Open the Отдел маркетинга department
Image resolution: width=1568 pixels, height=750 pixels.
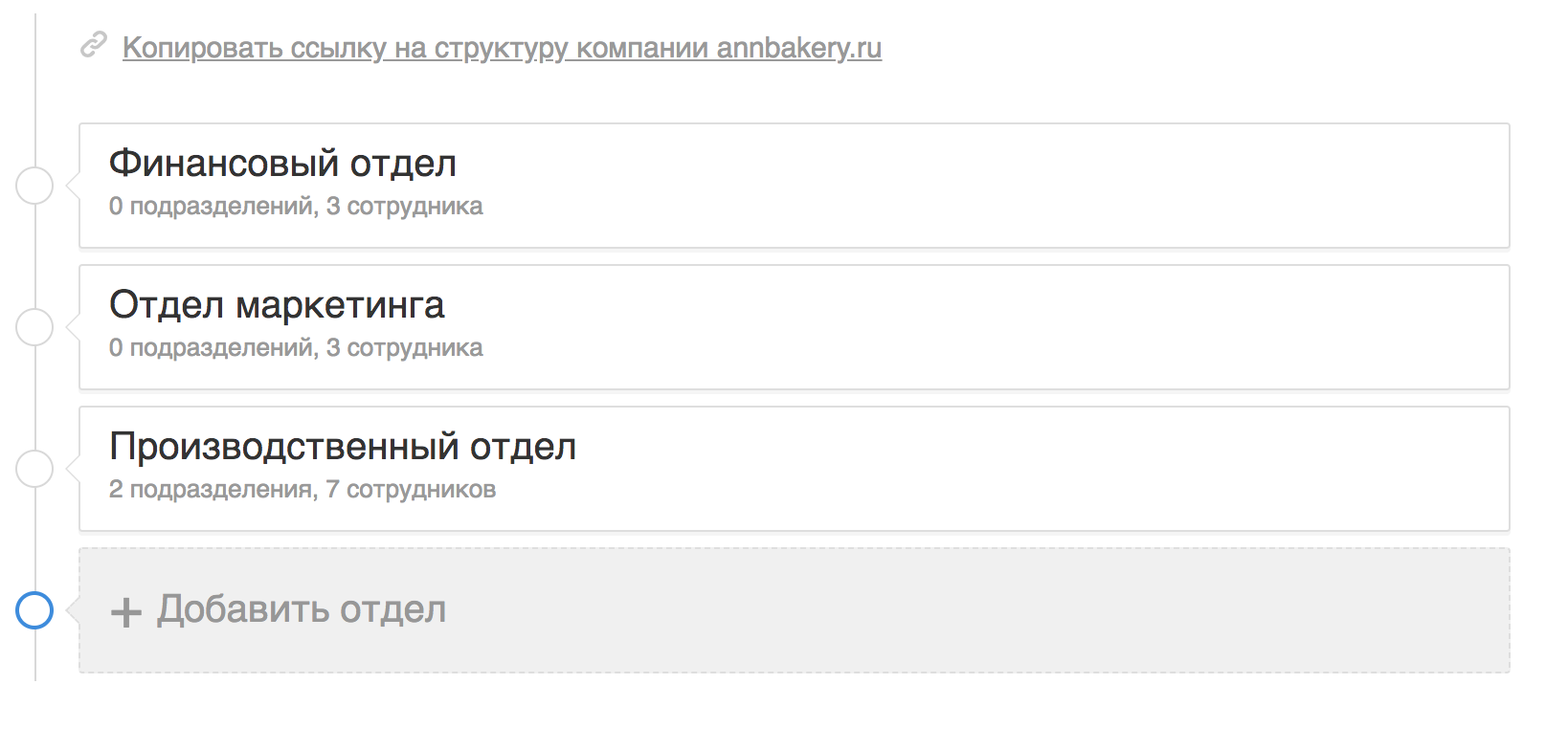click(277, 305)
